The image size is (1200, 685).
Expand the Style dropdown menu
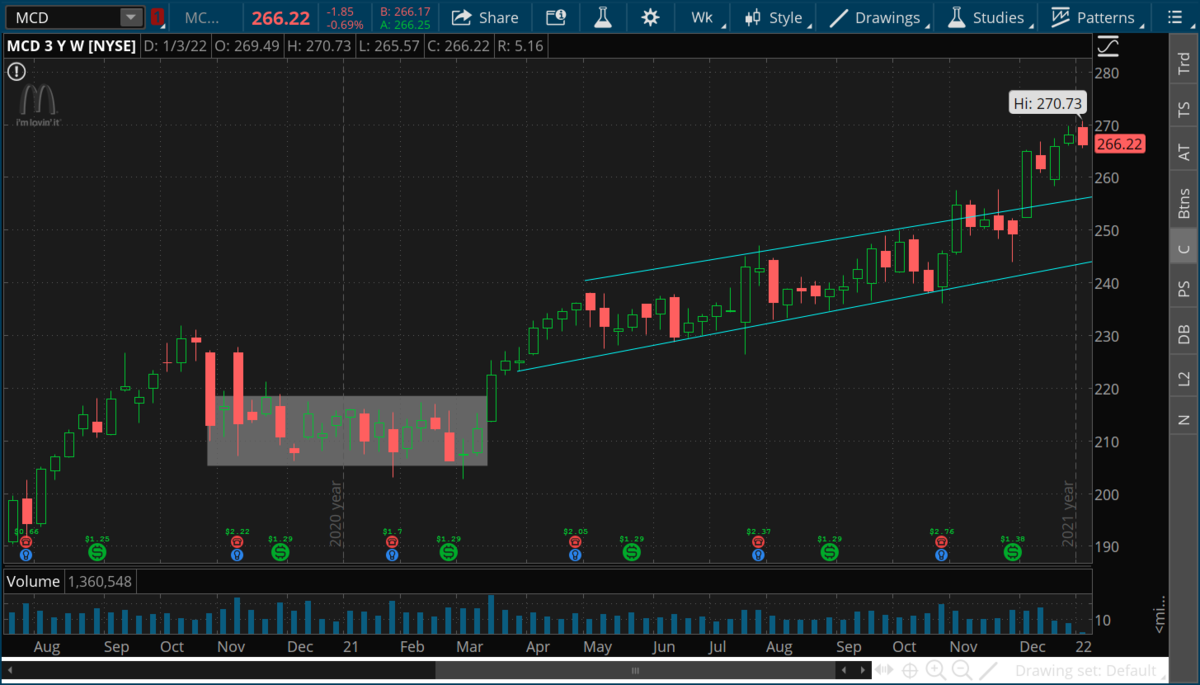coord(777,18)
